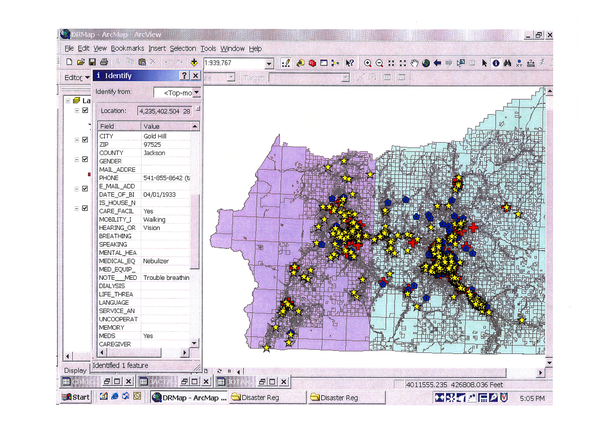Open the Selection menu
This screenshot has width=615, height=424.
[183, 49]
